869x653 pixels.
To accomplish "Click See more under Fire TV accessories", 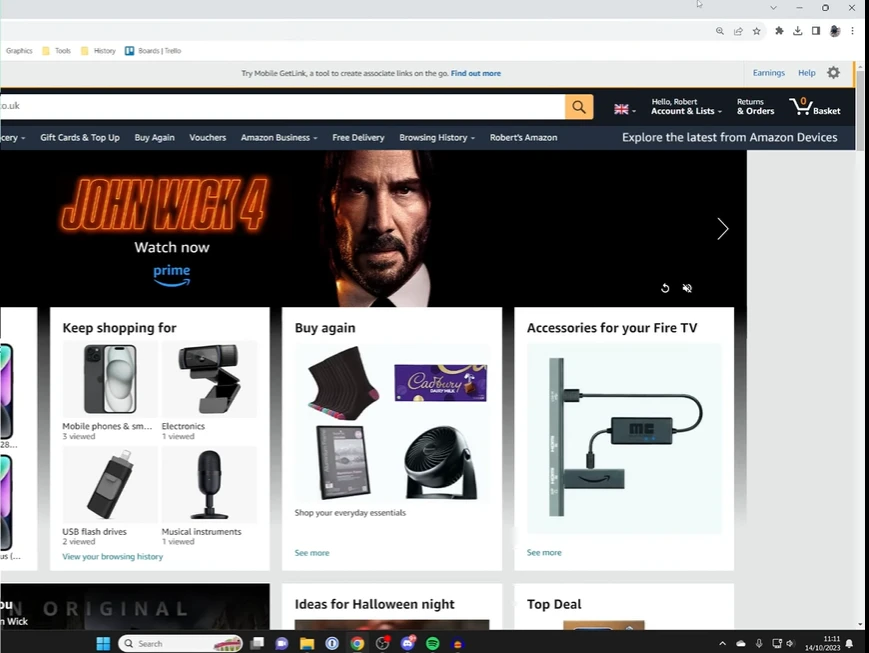I will pyautogui.click(x=544, y=553).
